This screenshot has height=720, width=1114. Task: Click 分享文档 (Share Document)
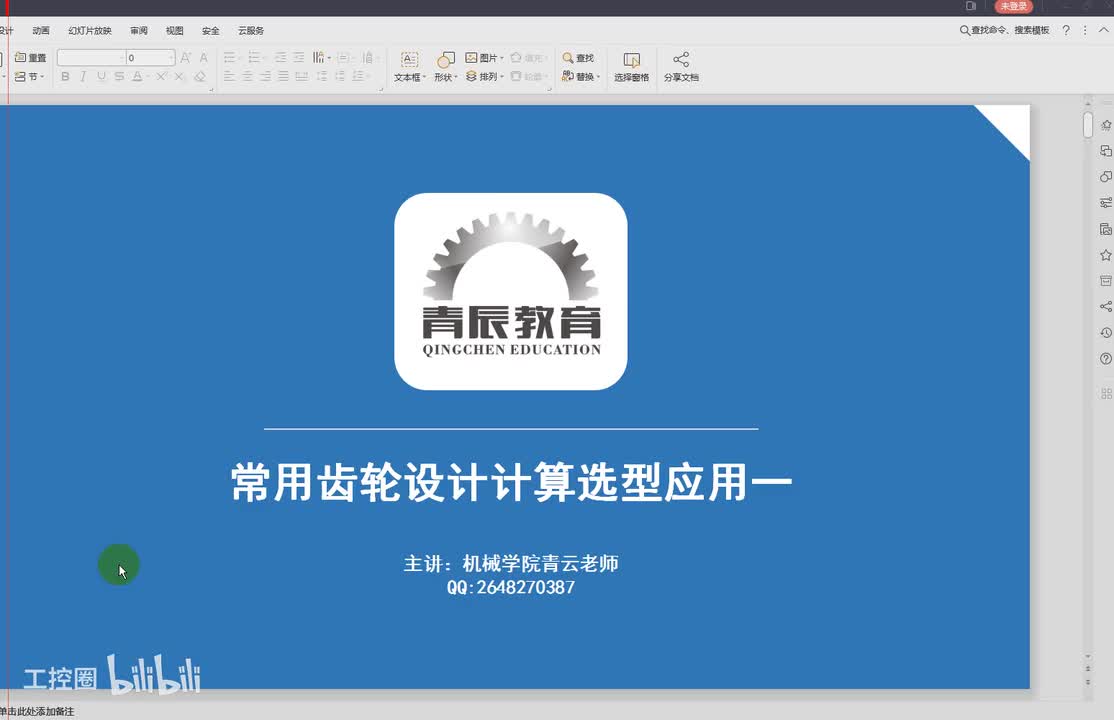[x=681, y=67]
